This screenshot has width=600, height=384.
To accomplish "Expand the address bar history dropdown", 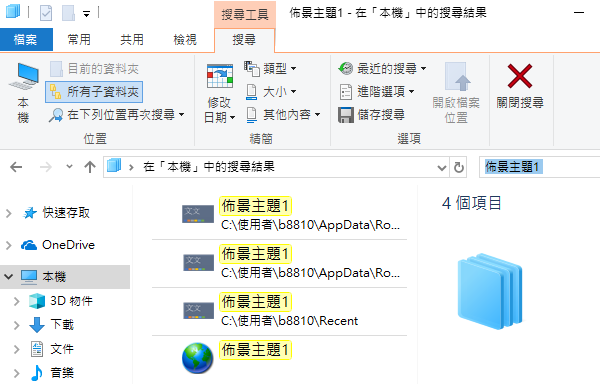I will [442, 168].
